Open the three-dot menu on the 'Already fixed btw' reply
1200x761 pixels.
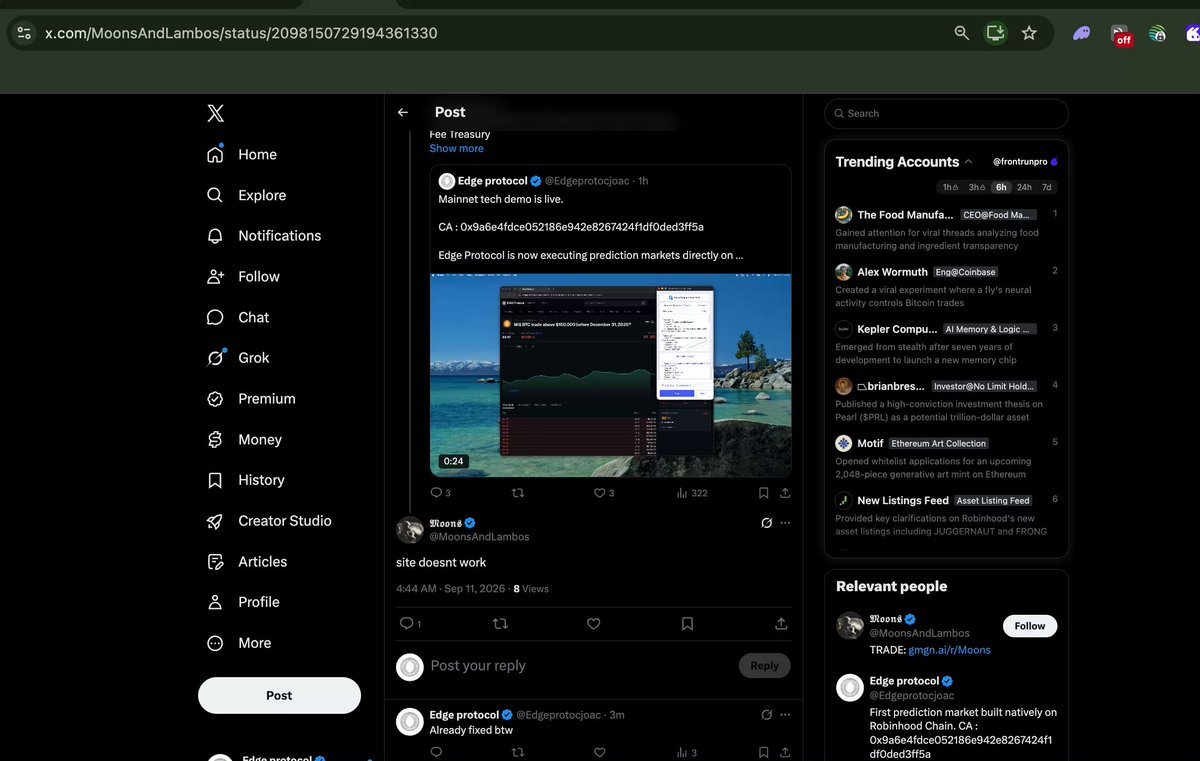[785, 715]
